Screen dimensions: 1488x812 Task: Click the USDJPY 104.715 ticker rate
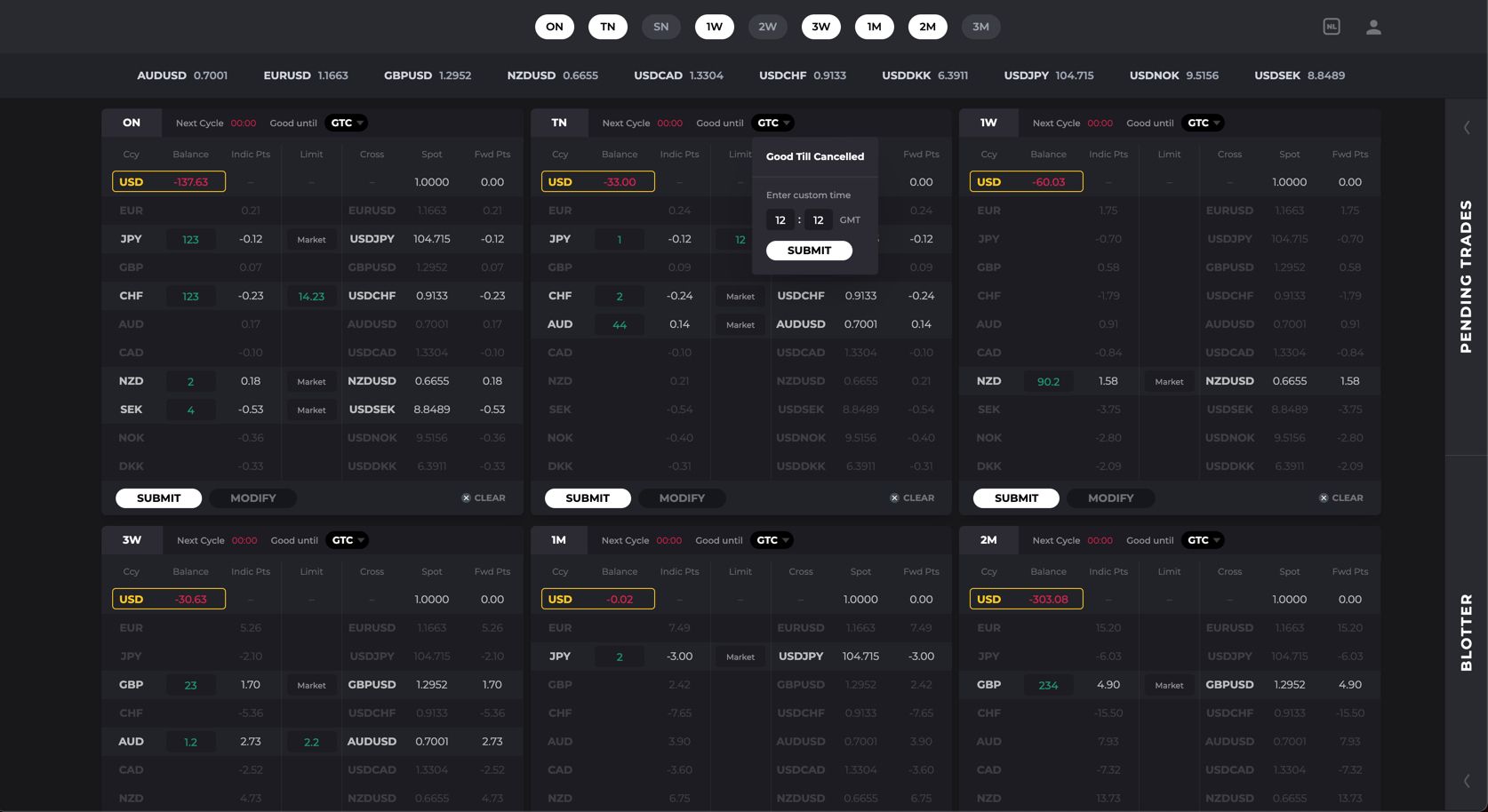point(1049,76)
